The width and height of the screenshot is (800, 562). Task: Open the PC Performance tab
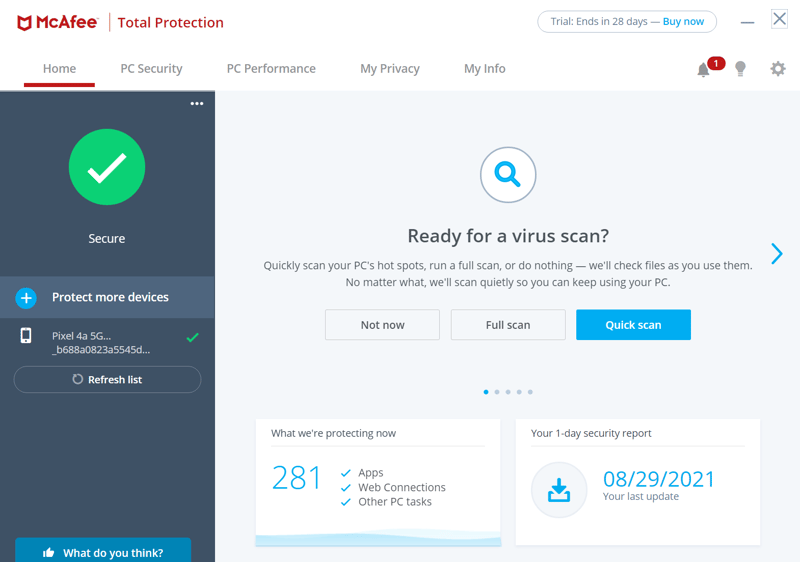click(x=271, y=69)
